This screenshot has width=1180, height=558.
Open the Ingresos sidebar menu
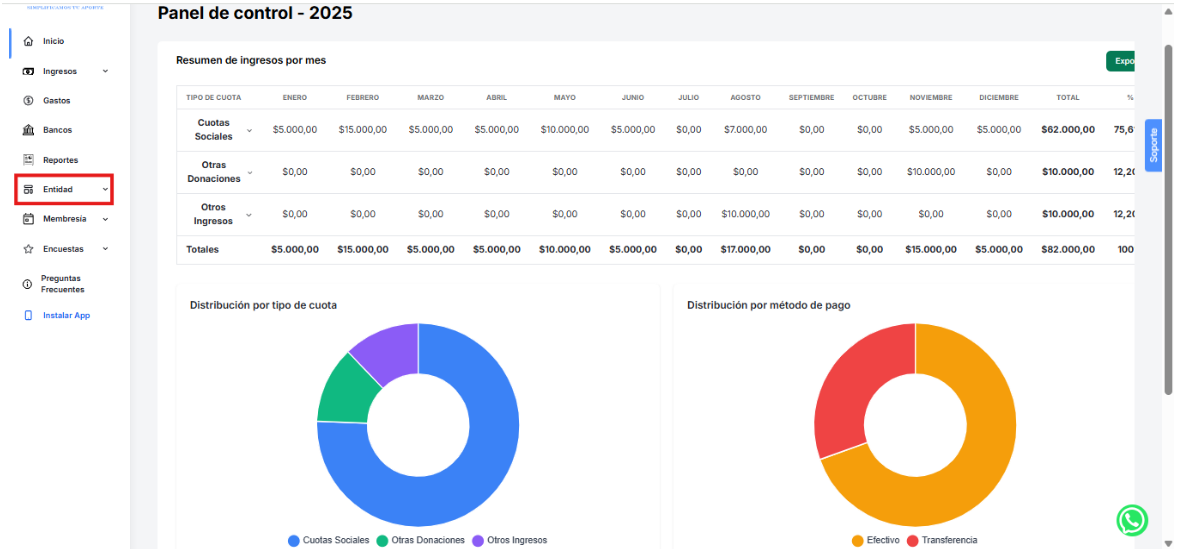tap(60, 71)
